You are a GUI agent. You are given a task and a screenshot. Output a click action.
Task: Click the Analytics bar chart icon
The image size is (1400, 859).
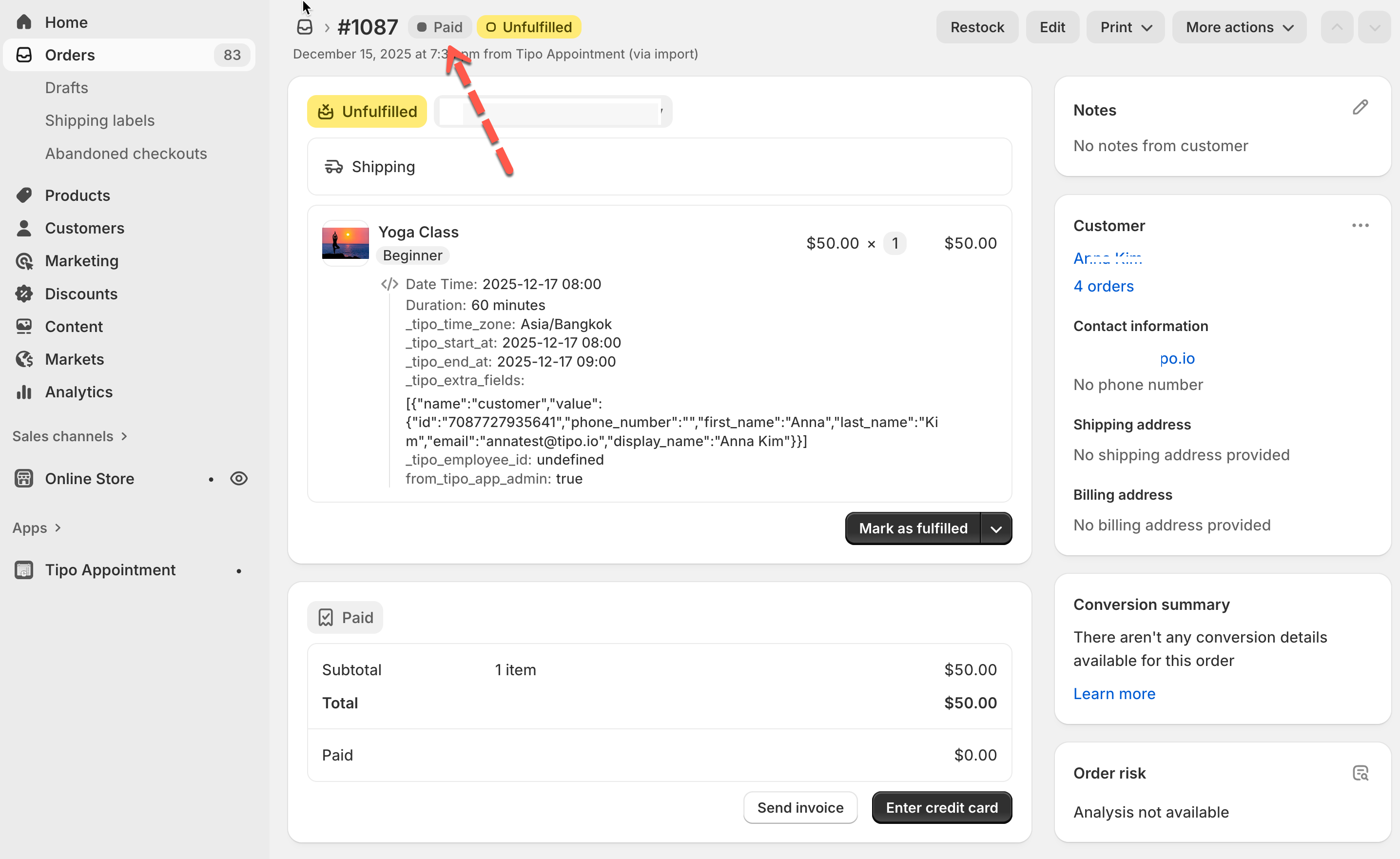click(x=24, y=392)
